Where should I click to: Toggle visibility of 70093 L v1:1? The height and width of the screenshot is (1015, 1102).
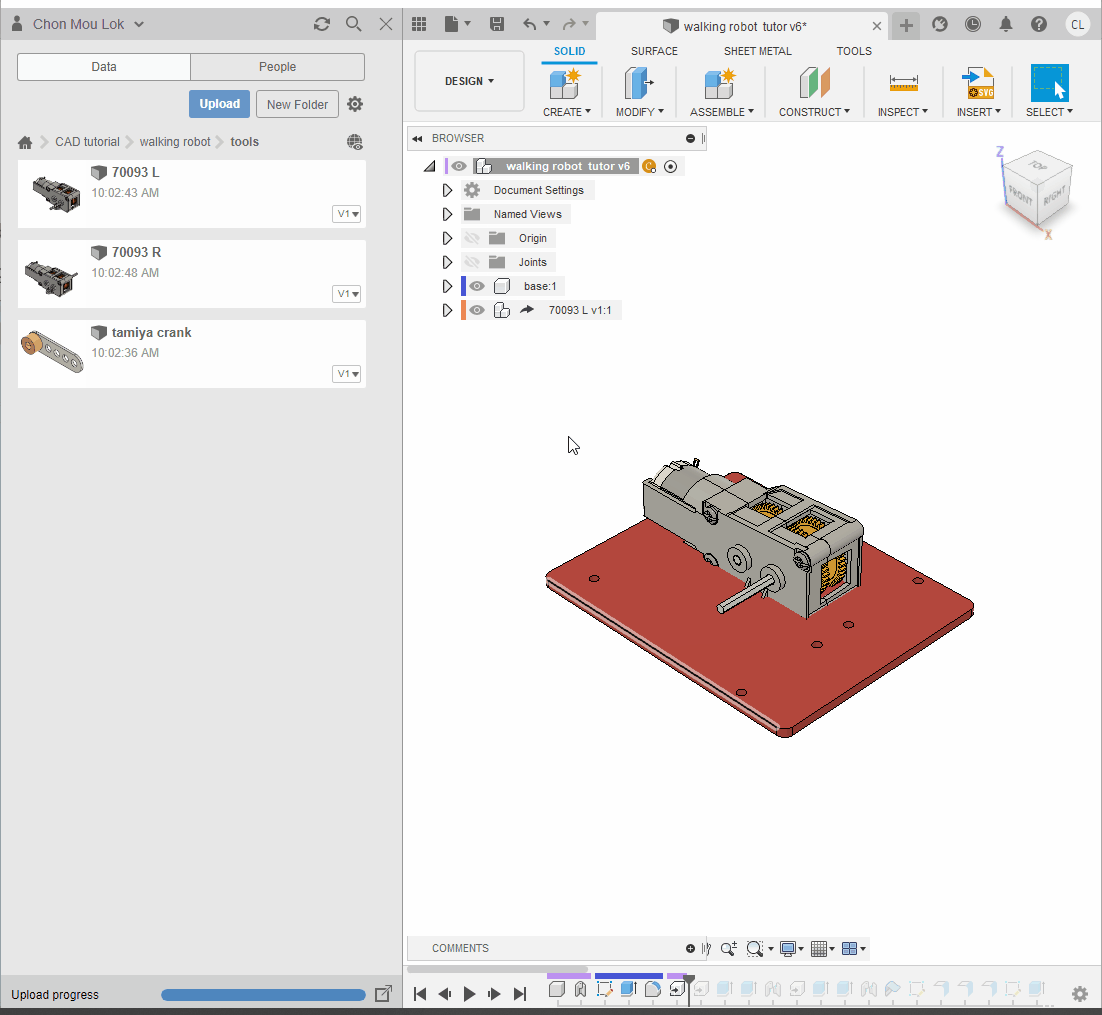pyautogui.click(x=477, y=310)
